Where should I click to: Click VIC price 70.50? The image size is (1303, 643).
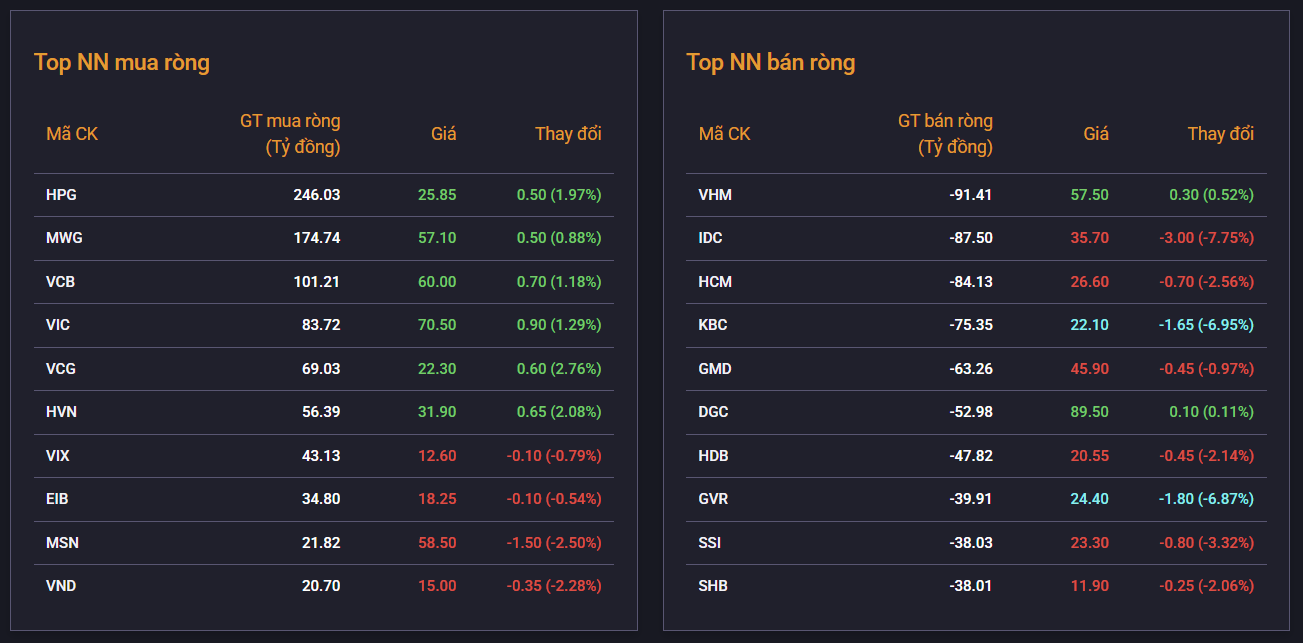click(x=437, y=325)
